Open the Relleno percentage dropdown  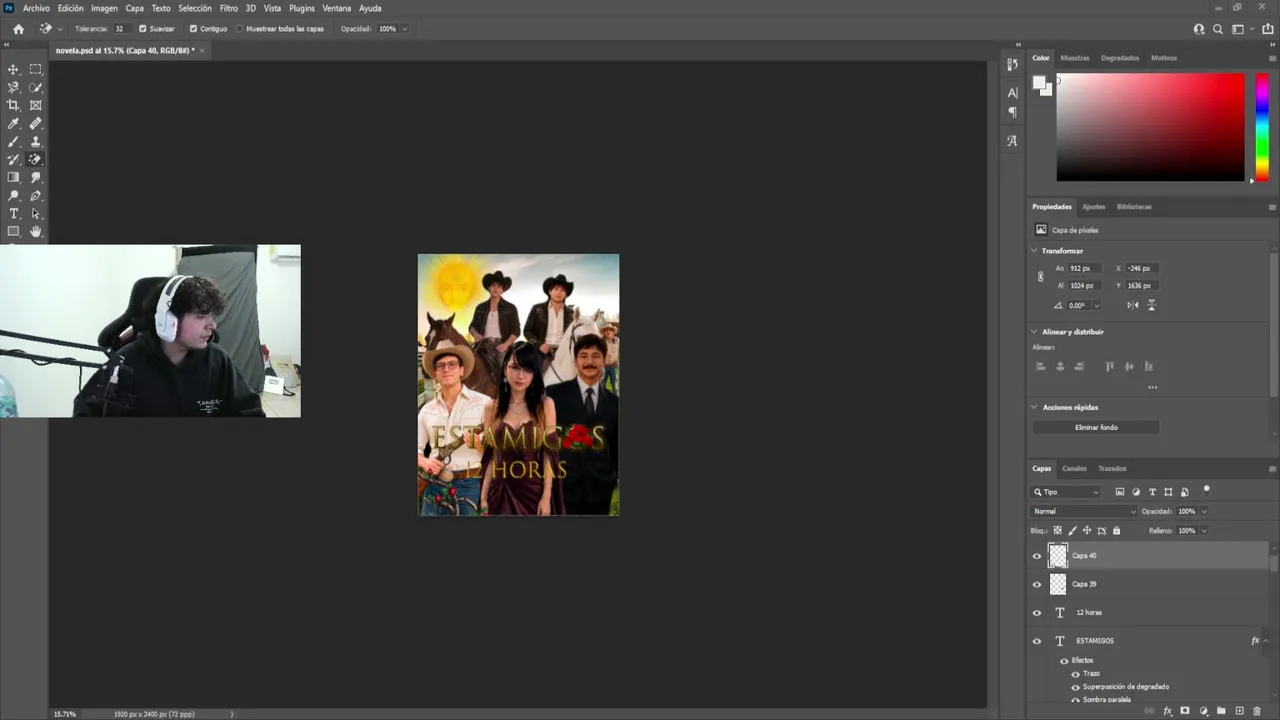coord(1204,531)
